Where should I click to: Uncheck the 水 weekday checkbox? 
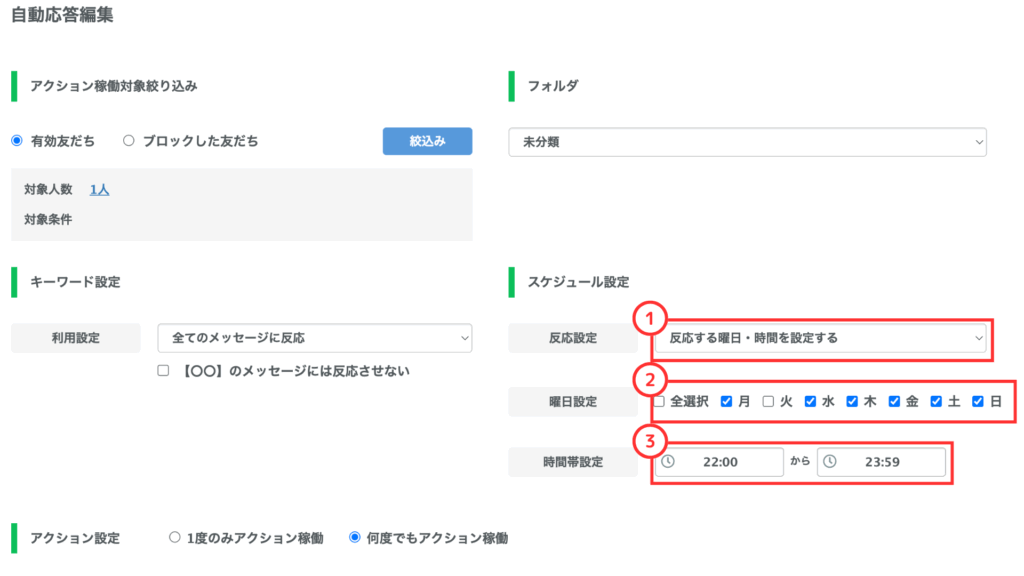pyautogui.click(x=810, y=401)
